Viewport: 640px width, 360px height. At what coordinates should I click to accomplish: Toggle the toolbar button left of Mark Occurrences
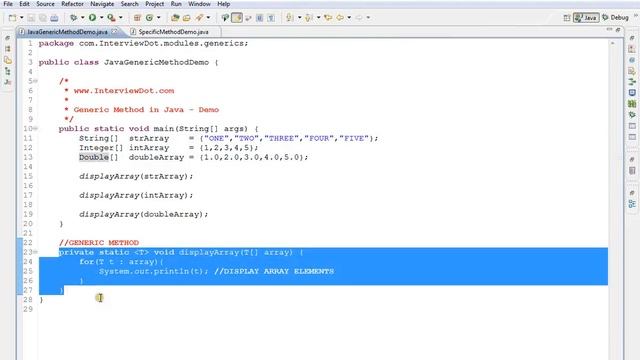(x=225, y=18)
